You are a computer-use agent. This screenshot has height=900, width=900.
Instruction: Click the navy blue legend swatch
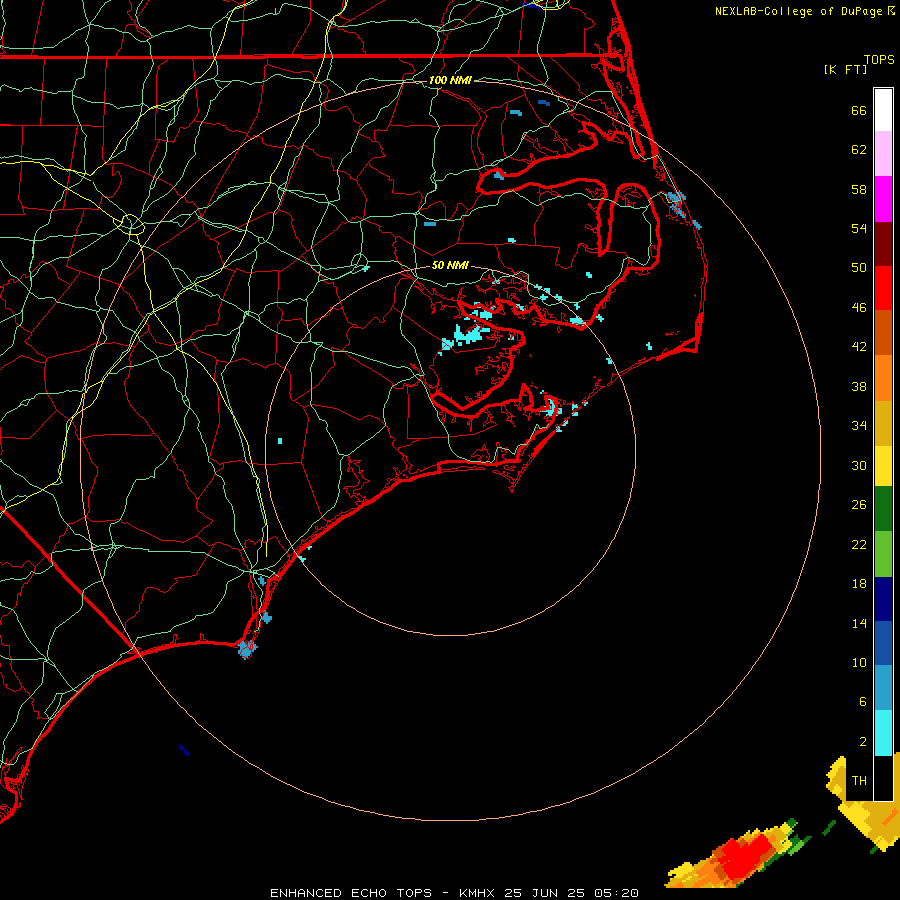tap(883, 599)
